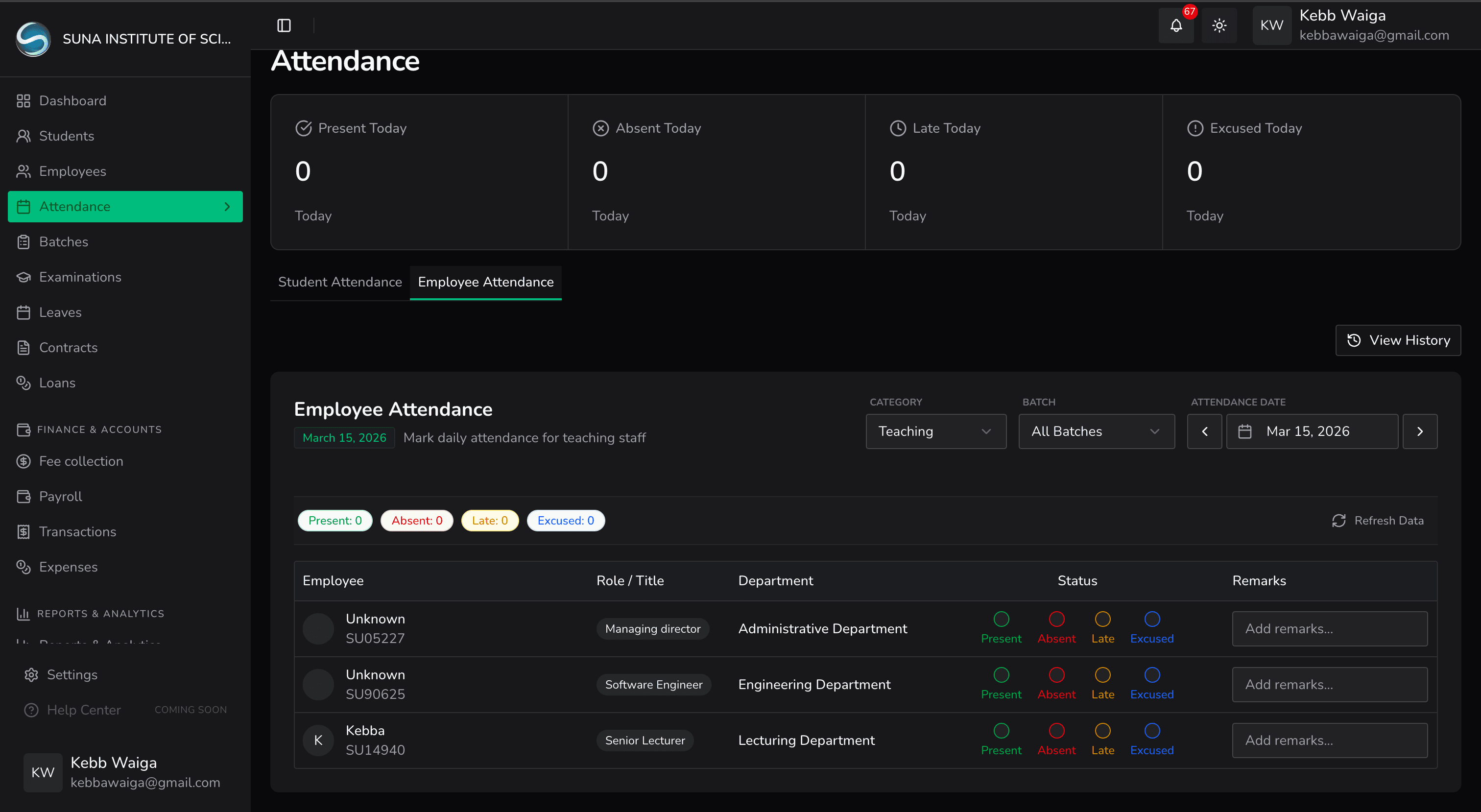Mark SU90625 employee as Late
Viewport: 1481px width, 812px height.
pos(1102,675)
